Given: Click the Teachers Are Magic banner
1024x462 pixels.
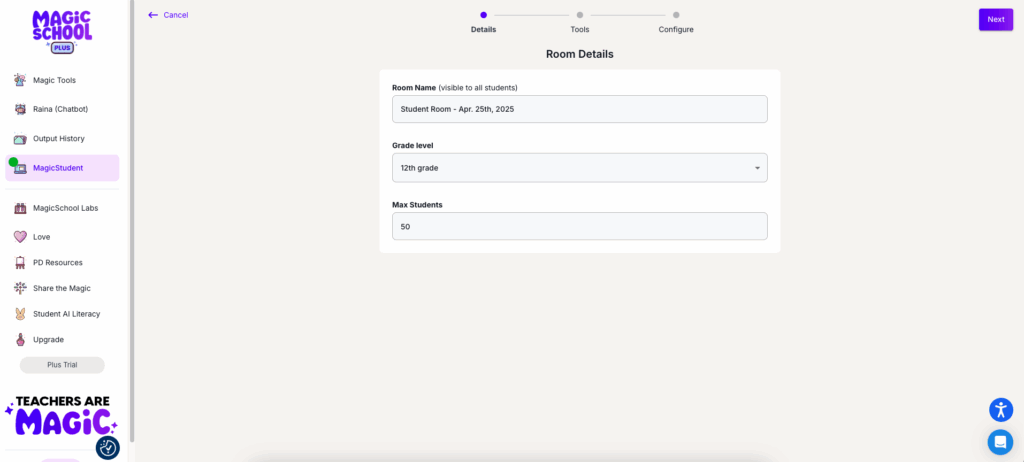Looking at the screenshot, I should [61, 415].
